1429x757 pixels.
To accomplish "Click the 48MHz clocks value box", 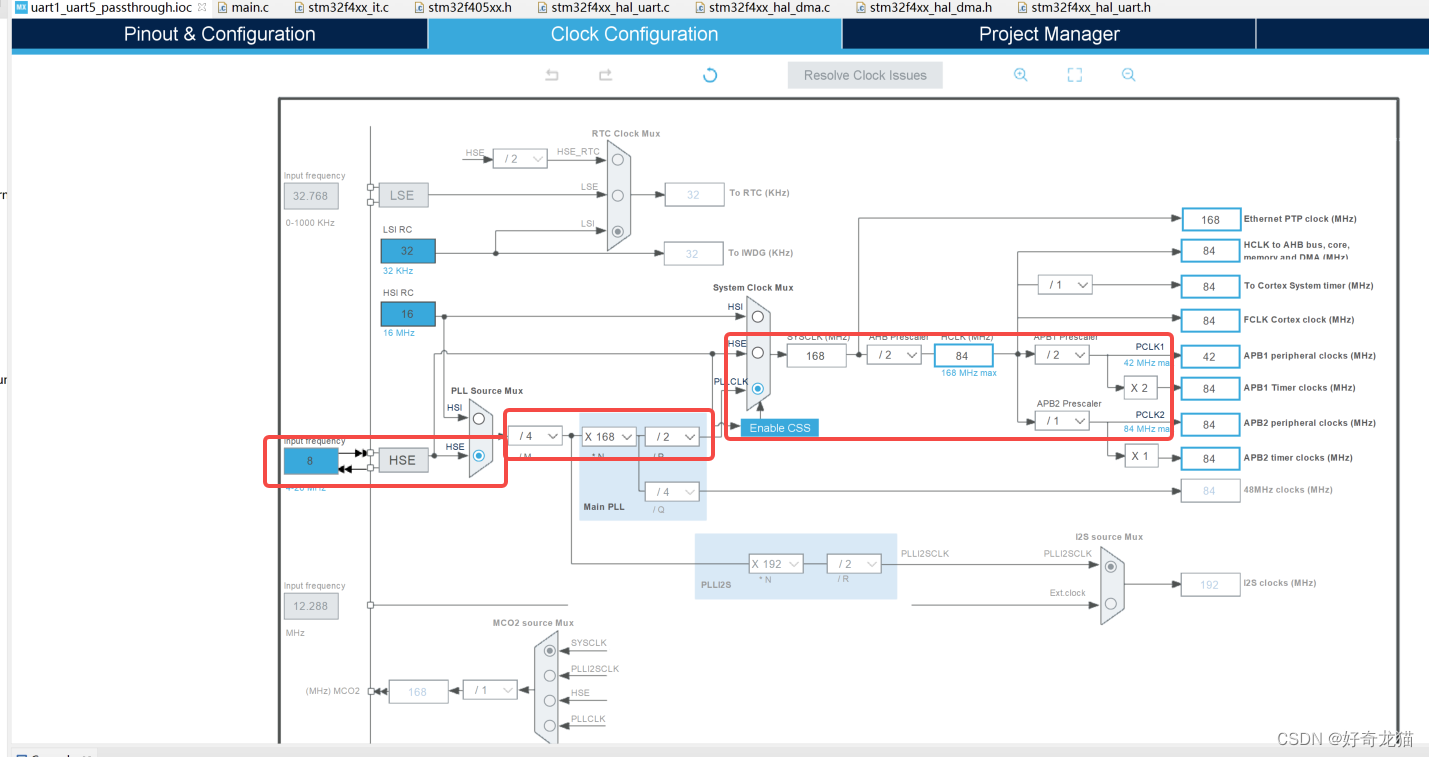I will pos(1210,490).
